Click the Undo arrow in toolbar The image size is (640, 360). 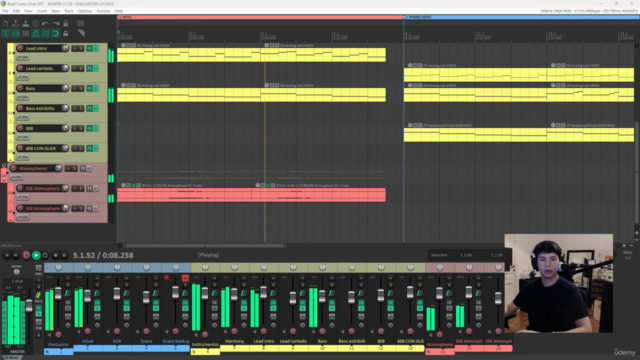pos(45,24)
